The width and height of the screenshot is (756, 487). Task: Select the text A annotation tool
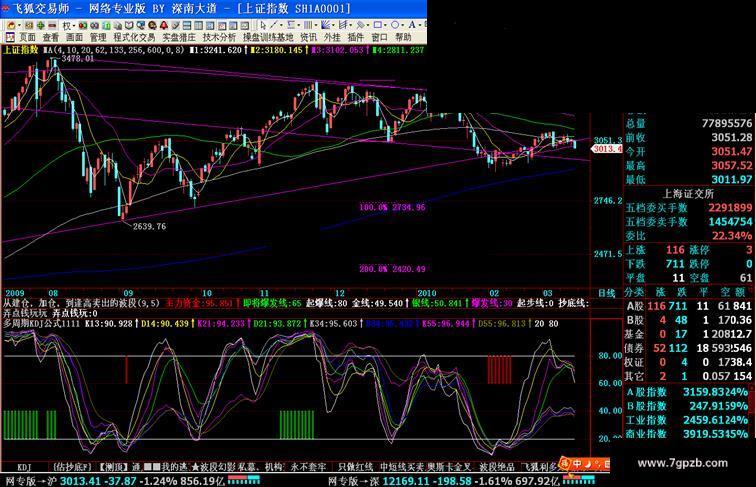[412, 25]
